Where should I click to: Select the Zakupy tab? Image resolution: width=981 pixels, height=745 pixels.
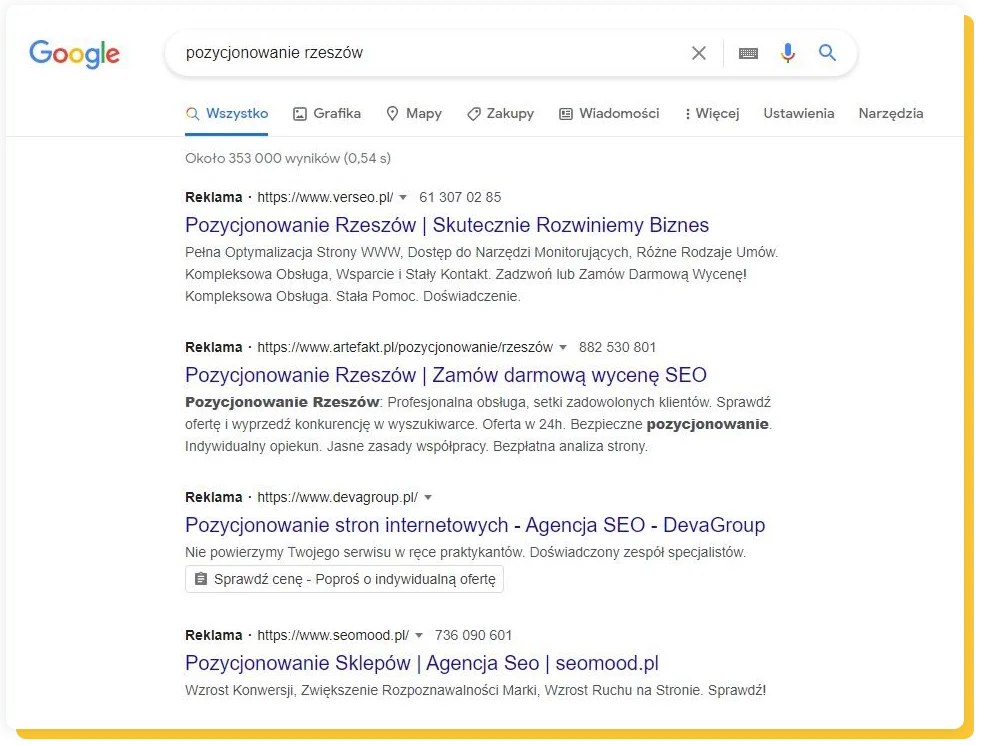[x=500, y=114]
